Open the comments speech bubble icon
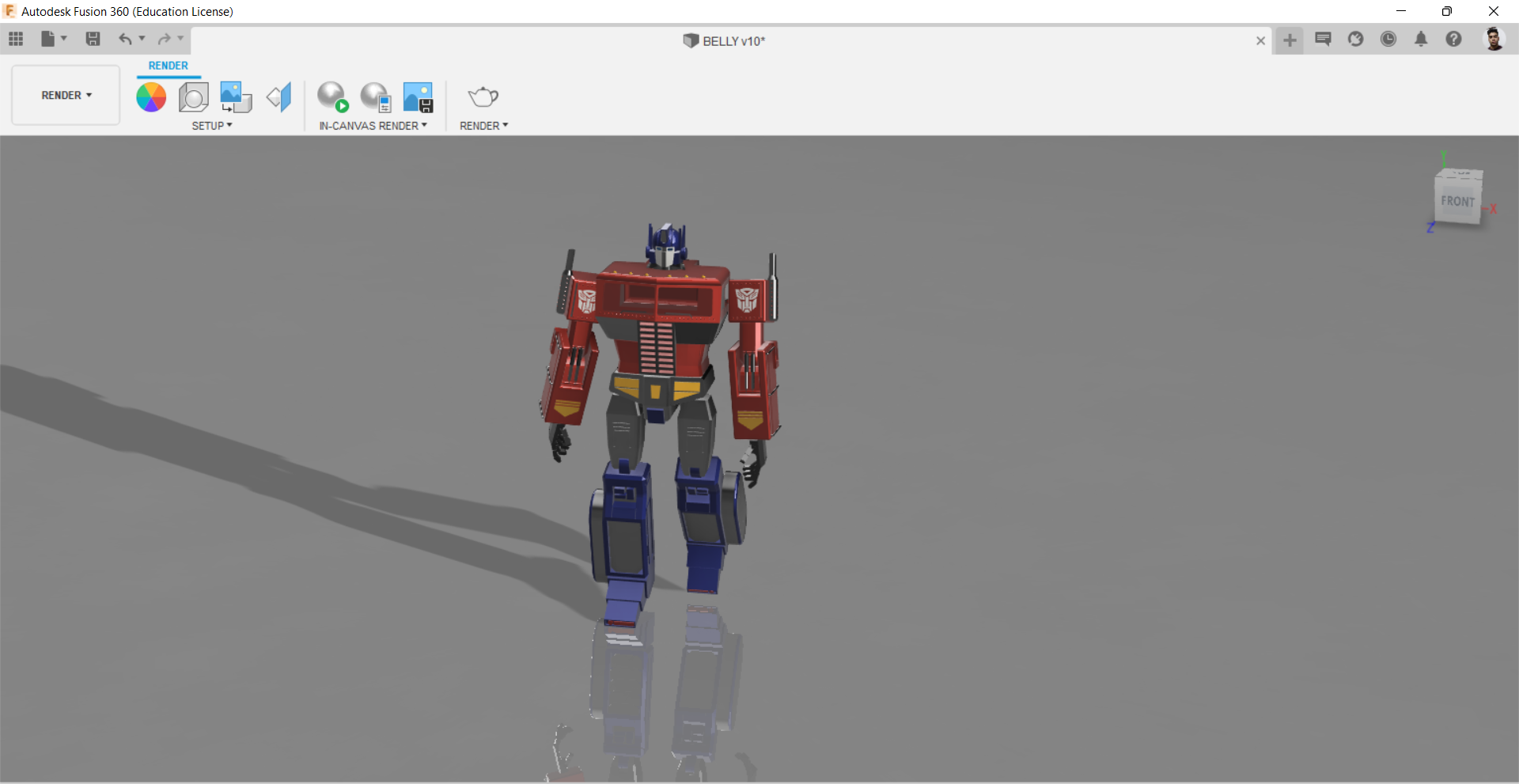This screenshot has width=1519, height=784. point(1323,39)
